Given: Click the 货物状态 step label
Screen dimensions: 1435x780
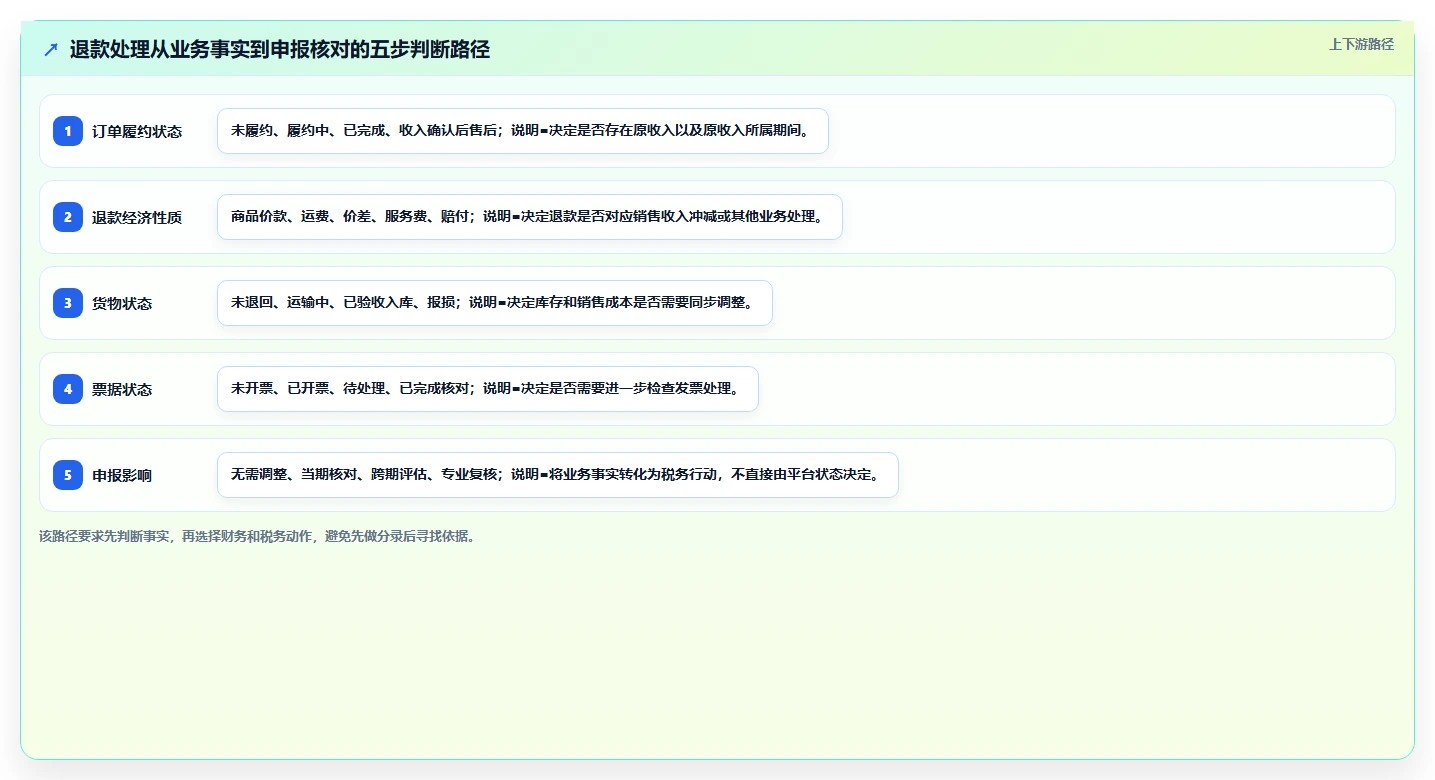Looking at the screenshot, I should (122, 303).
